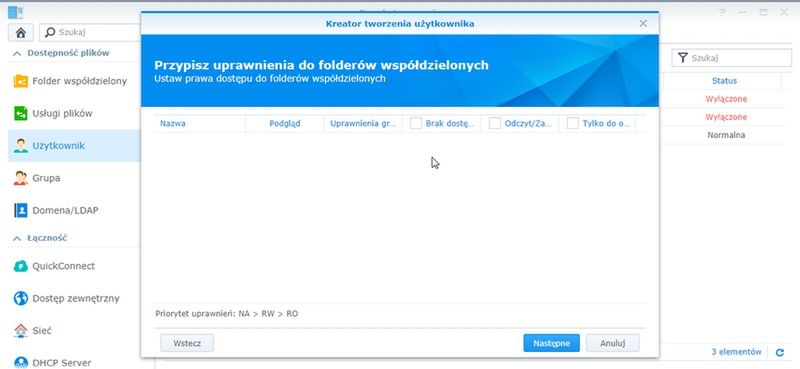Focus the sidebar Szukaj search field
This screenshot has width=800, height=369.
(x=90, y=33)
